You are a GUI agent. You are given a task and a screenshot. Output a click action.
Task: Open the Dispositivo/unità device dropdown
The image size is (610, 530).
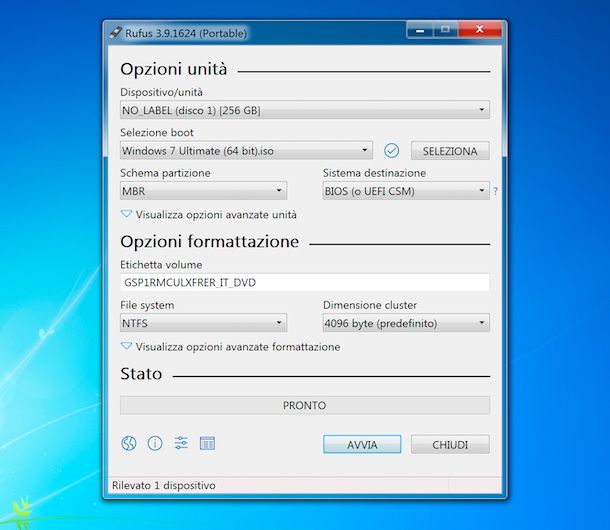pyautogui.click(x=305, y=110)
